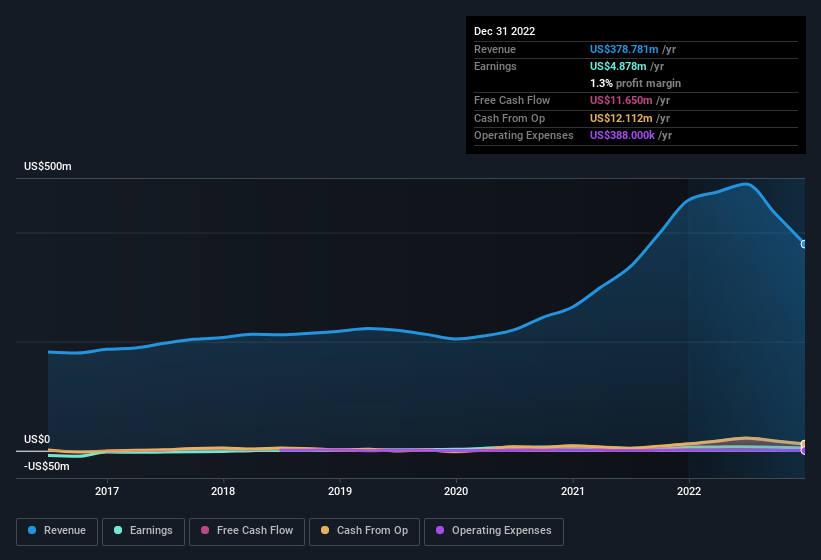Viewport: 821px width, 560px height.
Task: Click the US$378.781m revenue value
Action: click(x=624, y=49)
